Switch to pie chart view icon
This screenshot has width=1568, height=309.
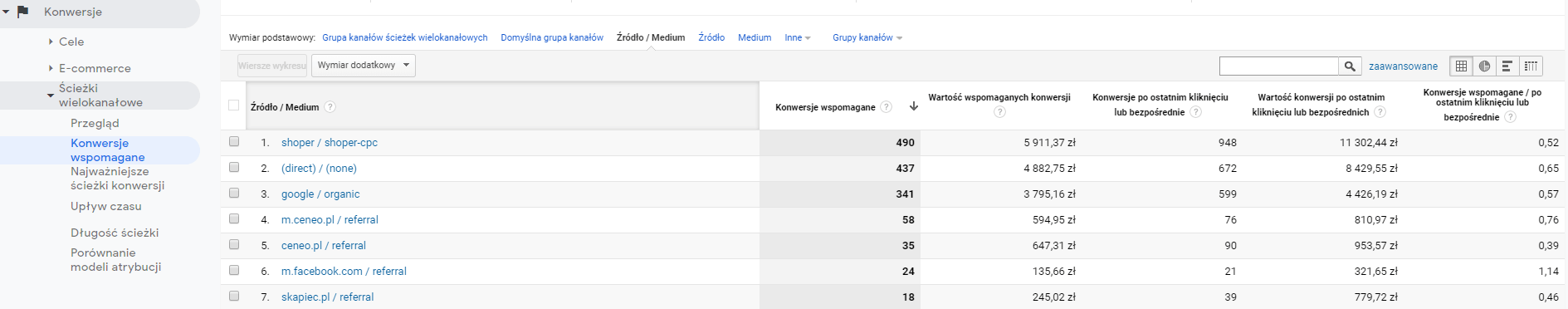coord(1484,66)
